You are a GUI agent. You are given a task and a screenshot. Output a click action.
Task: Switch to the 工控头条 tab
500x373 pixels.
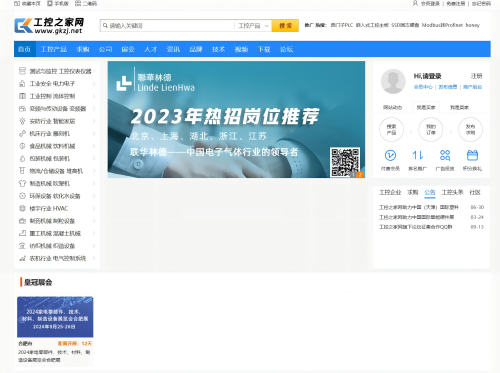coord(452,192)
